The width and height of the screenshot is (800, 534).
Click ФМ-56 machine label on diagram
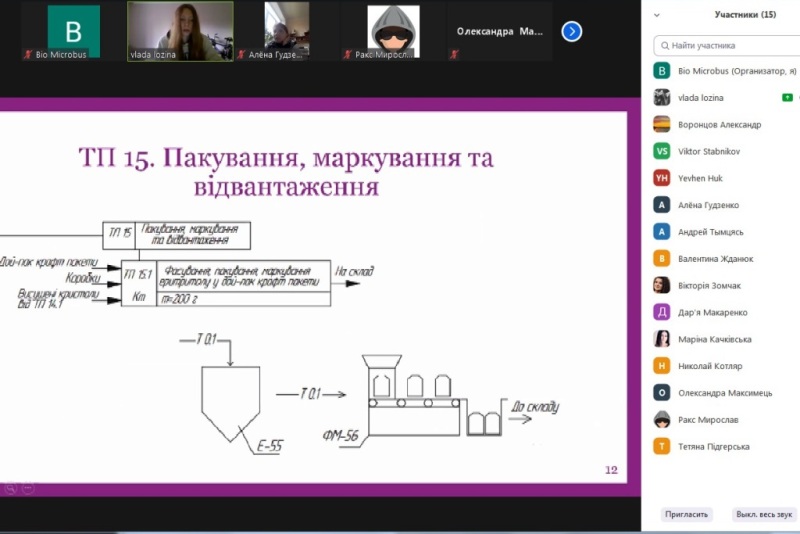pyautogui.click(x=340, y=436)
